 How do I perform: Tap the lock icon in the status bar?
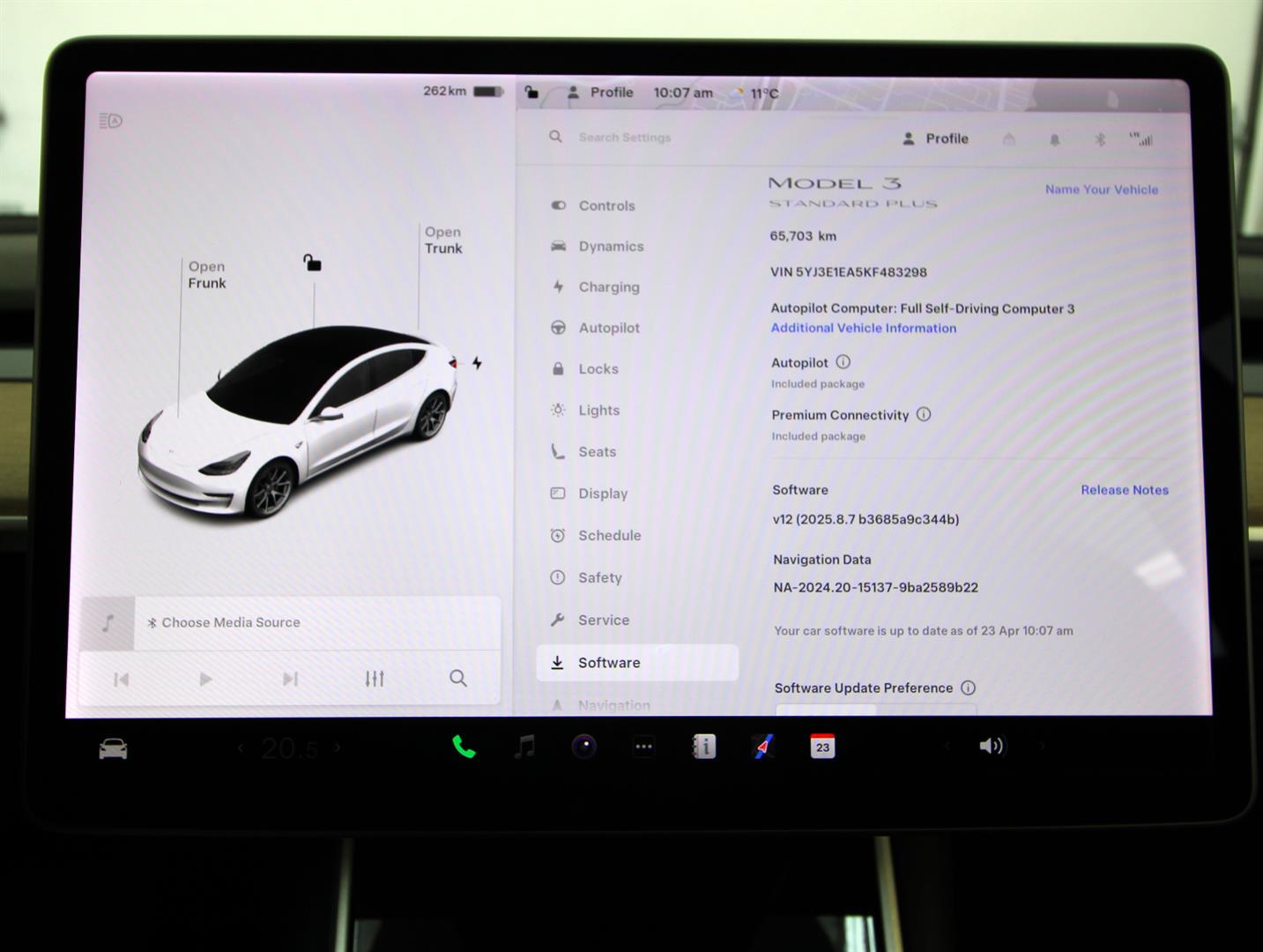coord(531,92)
